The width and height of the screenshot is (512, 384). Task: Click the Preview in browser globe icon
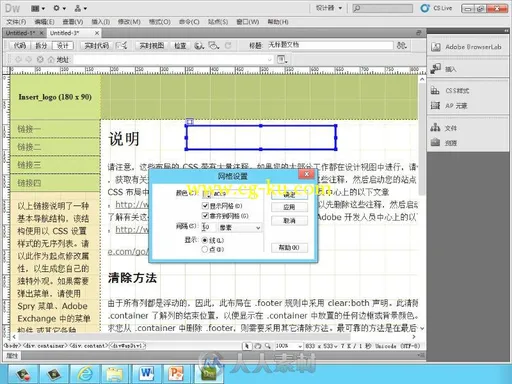pyautogui.click(x=199, y=45)
